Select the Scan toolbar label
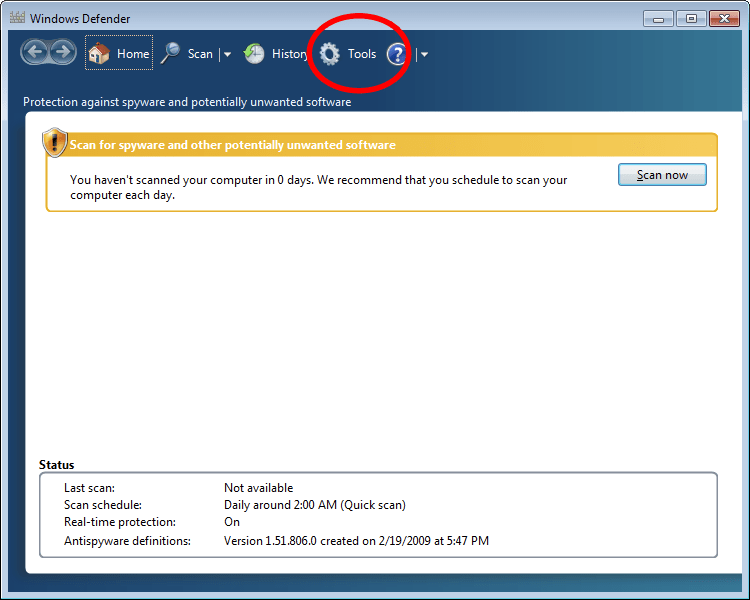The height and width of the screenshot is (600, 750). point(200,54)
